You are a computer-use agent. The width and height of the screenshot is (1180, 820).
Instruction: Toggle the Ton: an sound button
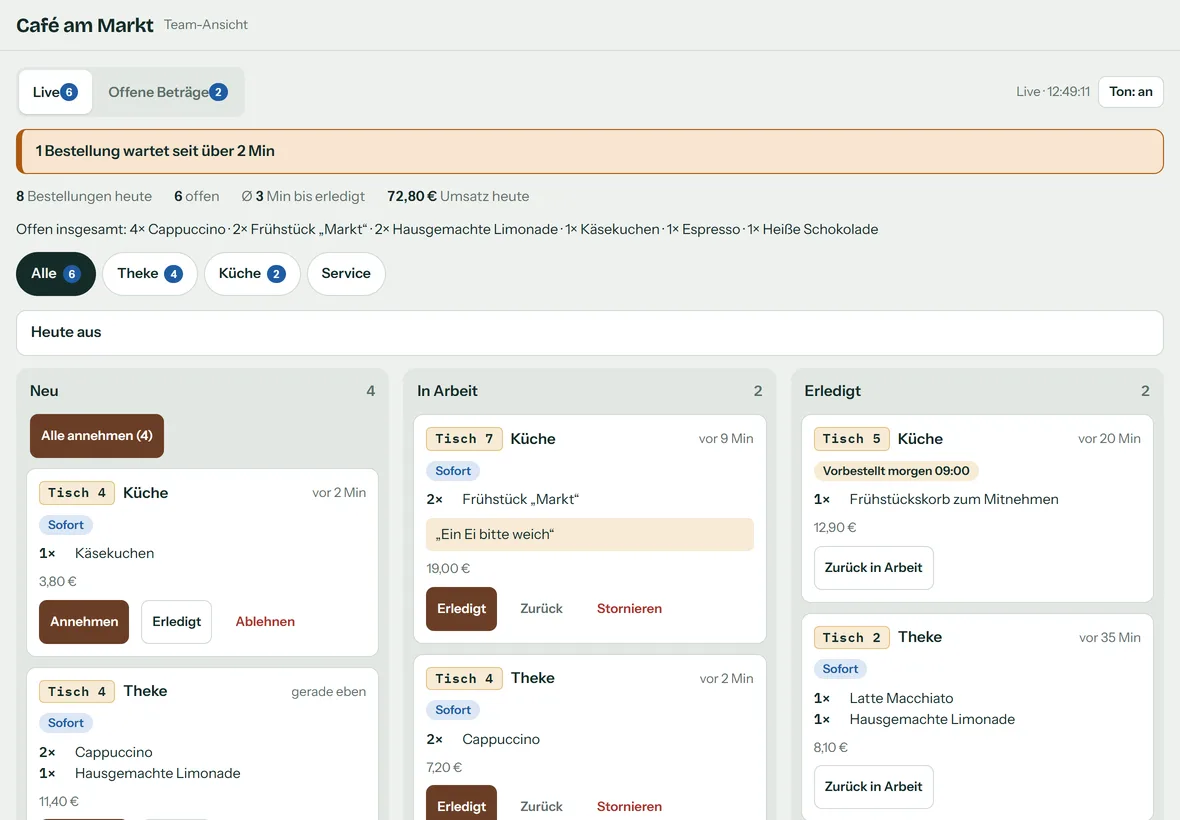(1130, 92)
